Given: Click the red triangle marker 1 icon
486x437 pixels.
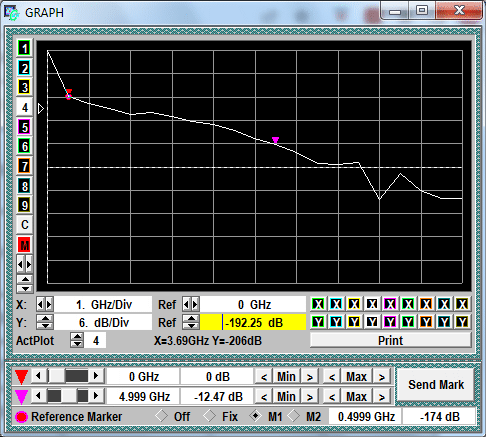Looking at the screenshot, I should tap(21, 377).
